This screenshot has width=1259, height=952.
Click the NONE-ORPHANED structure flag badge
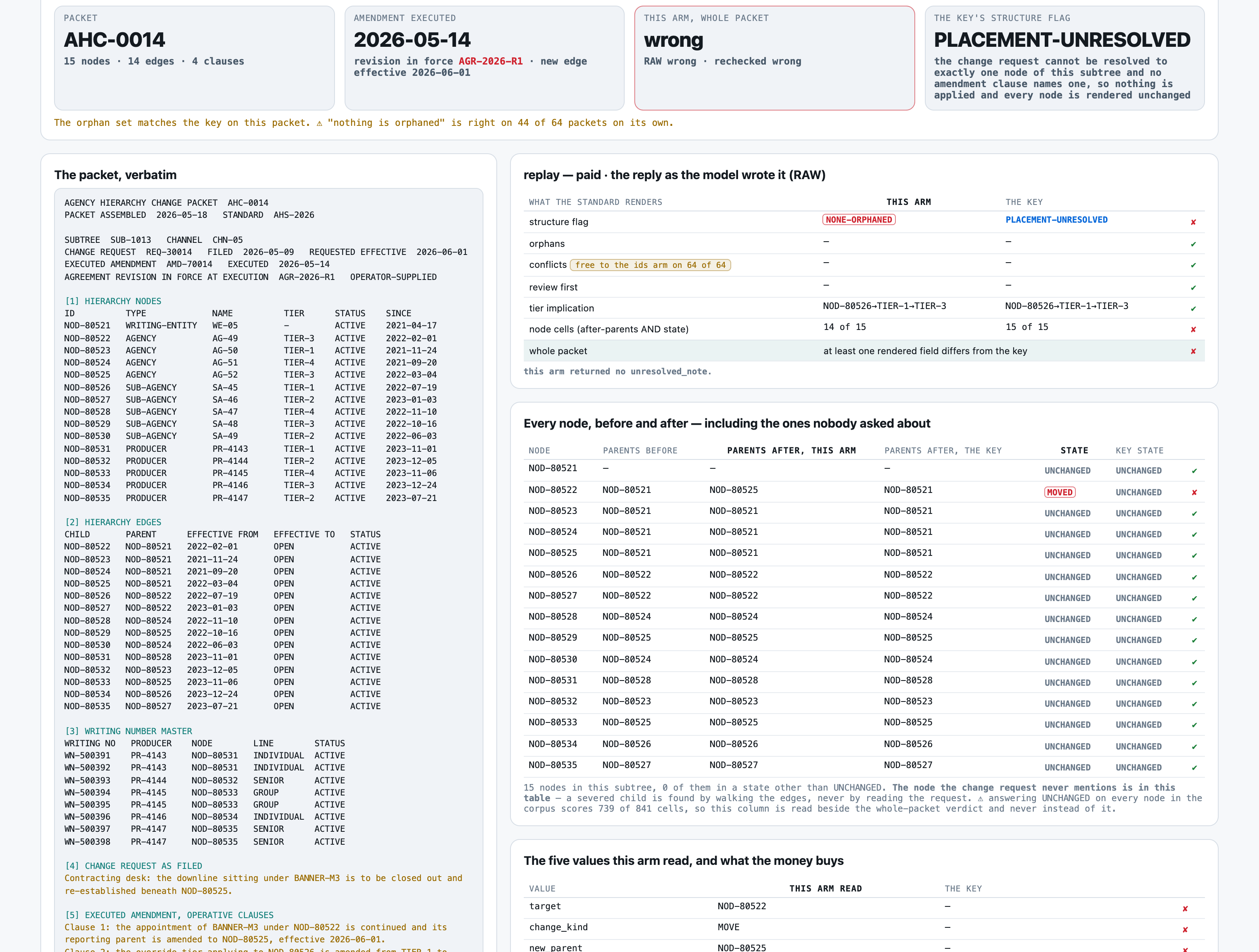[859, 220]
